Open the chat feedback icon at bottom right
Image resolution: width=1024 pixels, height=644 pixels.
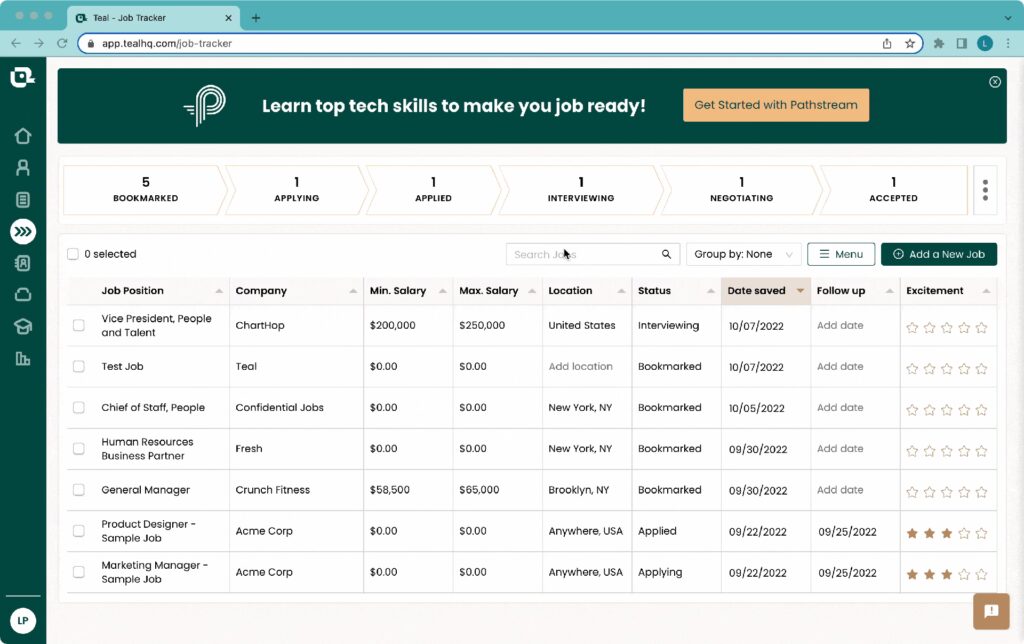(x=991, y=611)
